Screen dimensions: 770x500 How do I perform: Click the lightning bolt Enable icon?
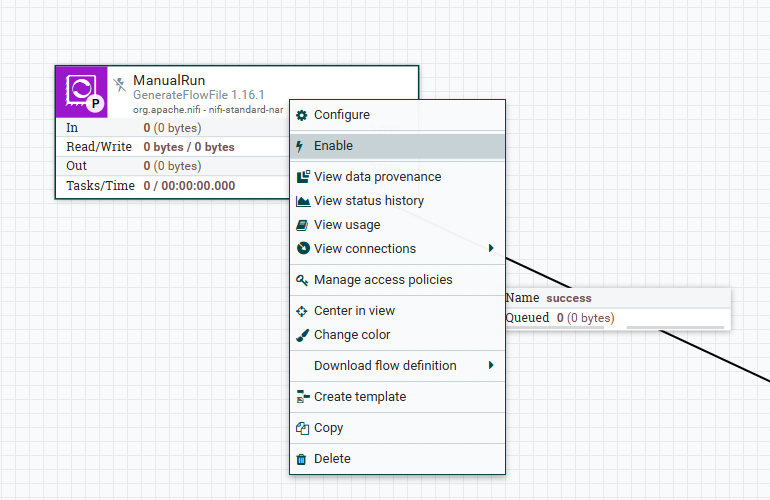300,146
